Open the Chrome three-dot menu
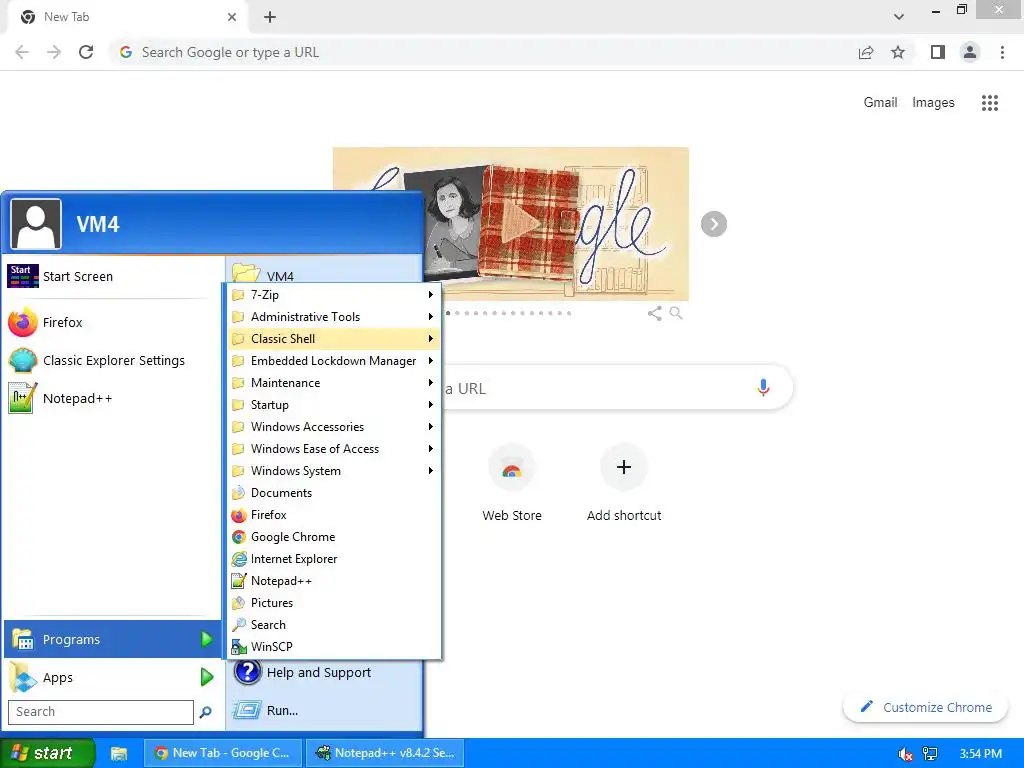 click(1002, 52)
